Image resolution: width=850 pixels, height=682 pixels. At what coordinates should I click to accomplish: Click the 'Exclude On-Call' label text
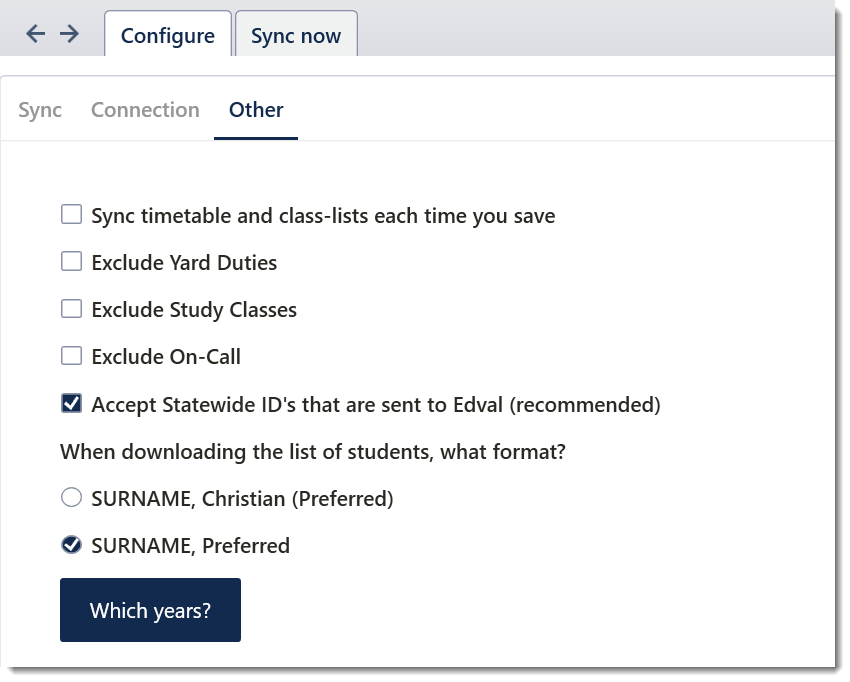pyautogui.click(x=166, y=357)
